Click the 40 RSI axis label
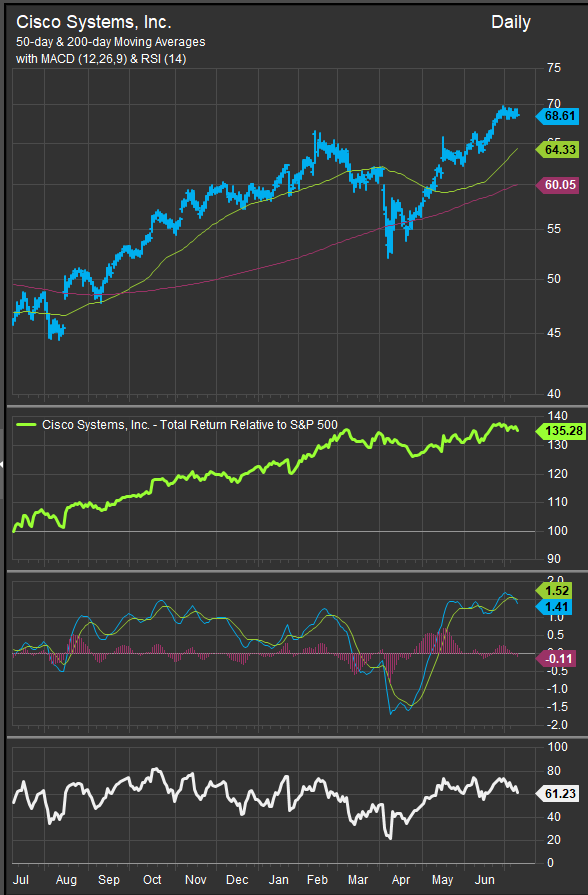Screen dimensions: 588x895 (x=554, y=817)
